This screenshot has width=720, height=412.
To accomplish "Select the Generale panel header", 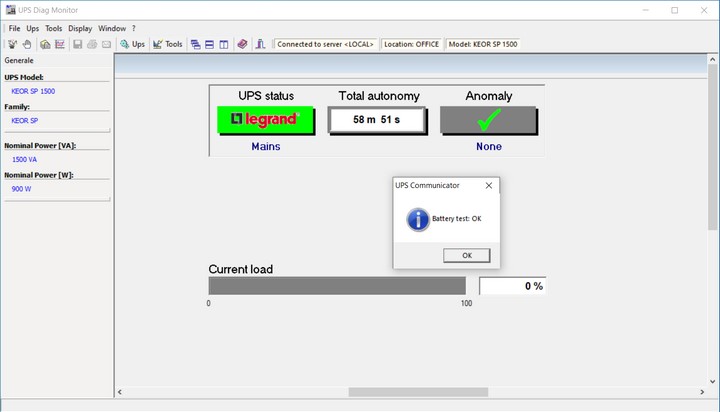I will pos(19,61).
